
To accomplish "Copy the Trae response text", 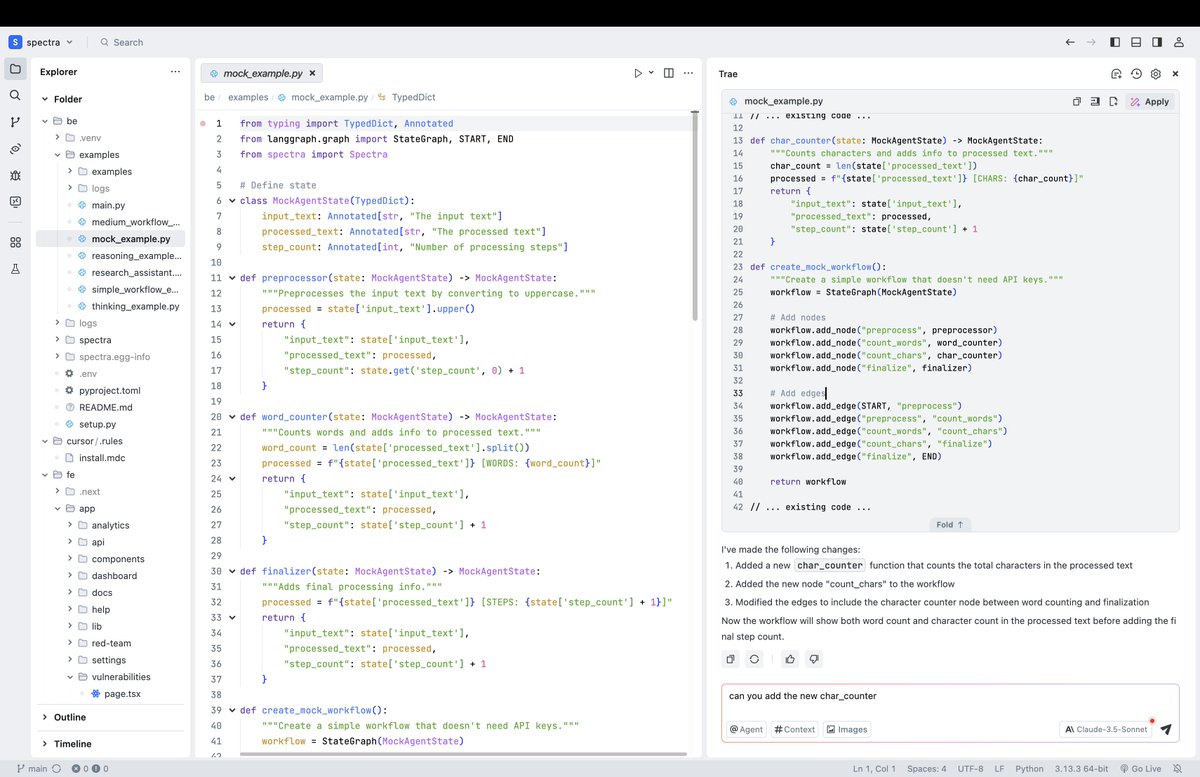I will coord(731,659).
